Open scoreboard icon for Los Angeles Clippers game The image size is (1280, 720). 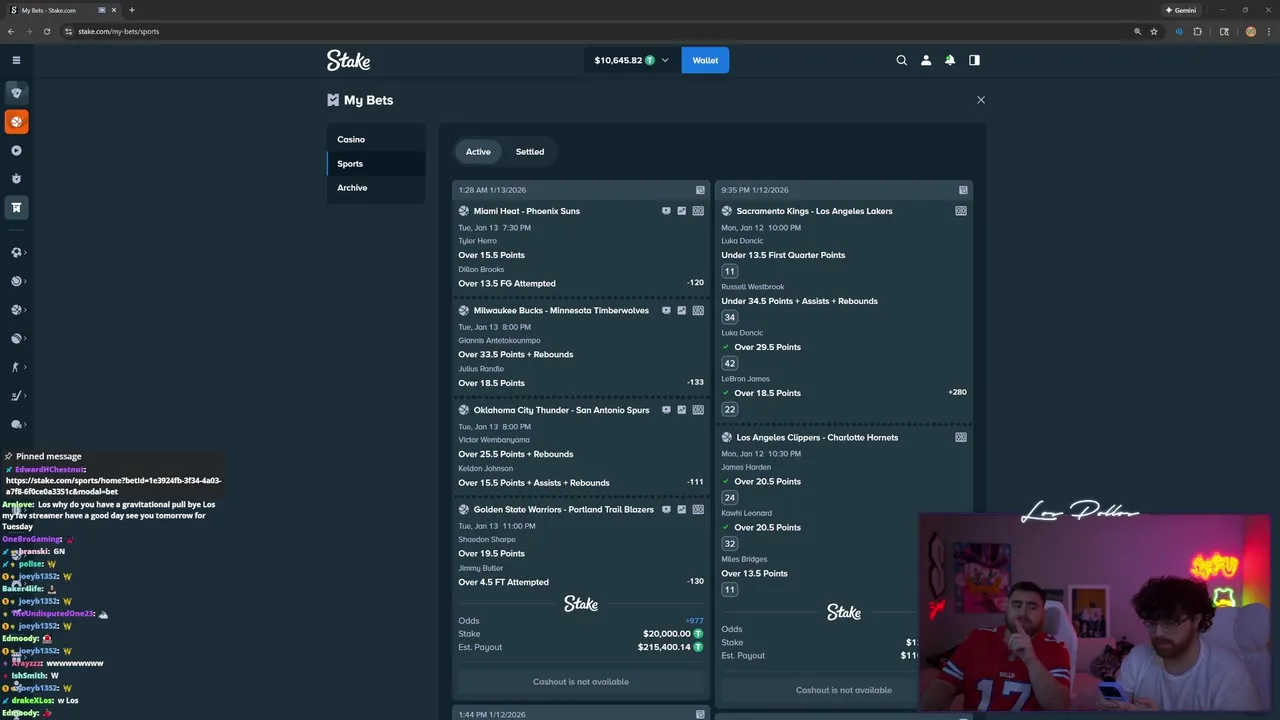(961, 437)
